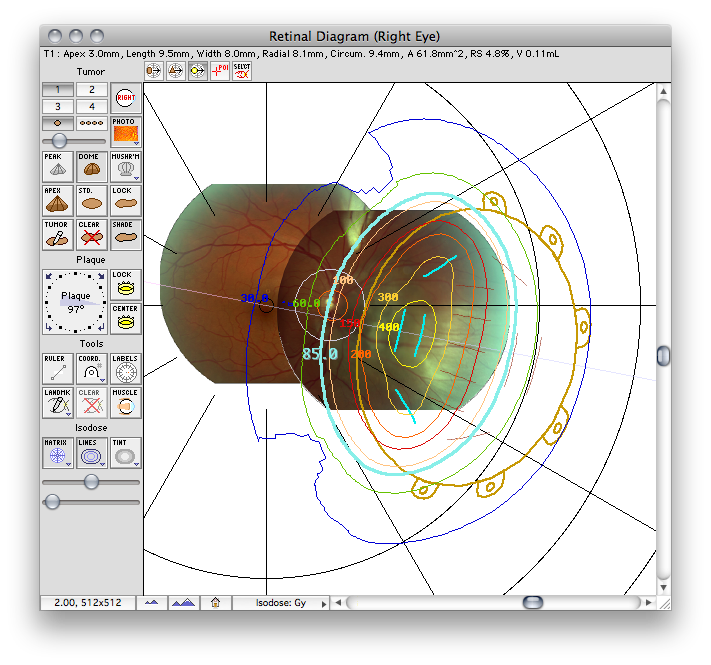Open the isodose TINT dropdown
The width and height of the screenshot is (711, 665).
(126, 452)
